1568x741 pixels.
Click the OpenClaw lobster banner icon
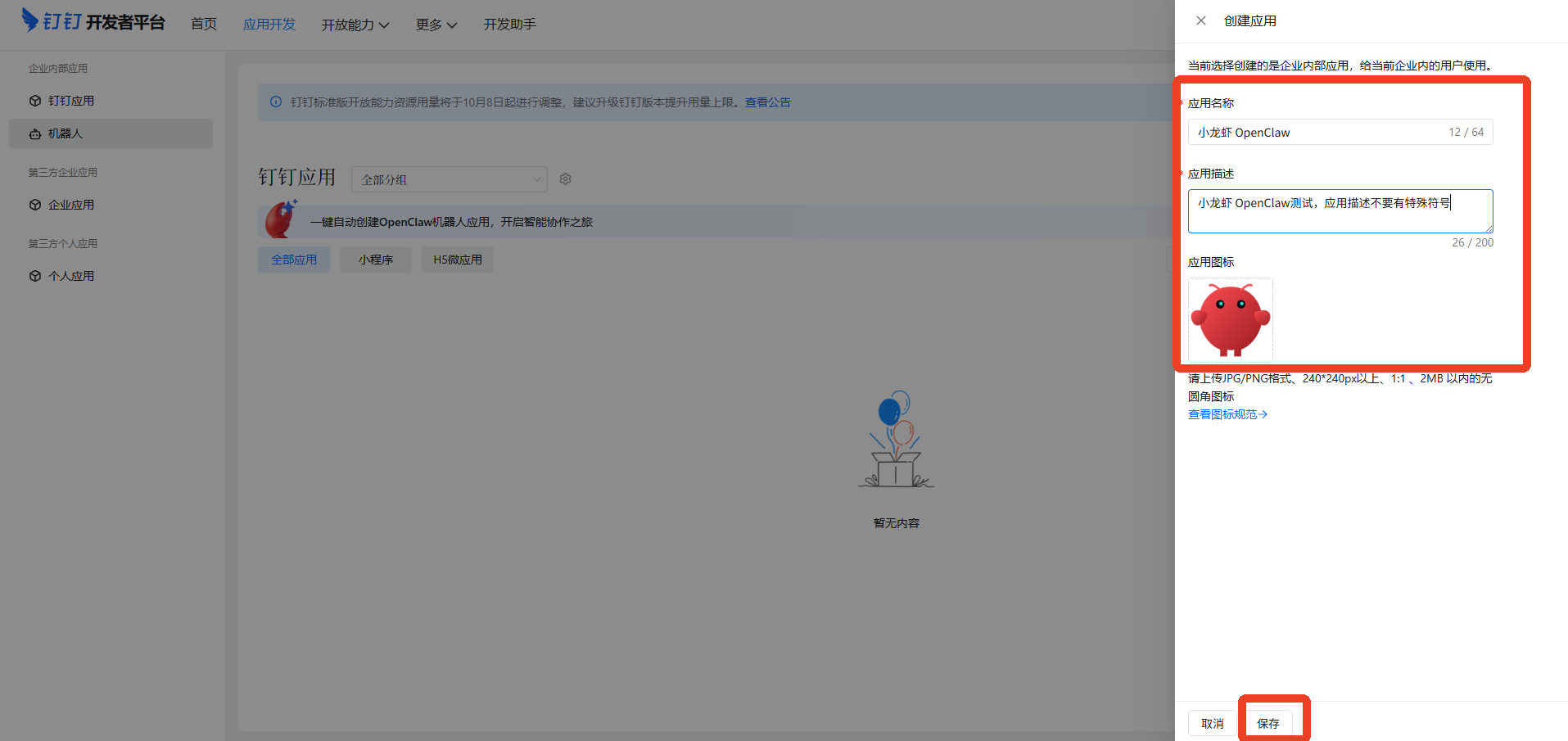tap(281, 220)
